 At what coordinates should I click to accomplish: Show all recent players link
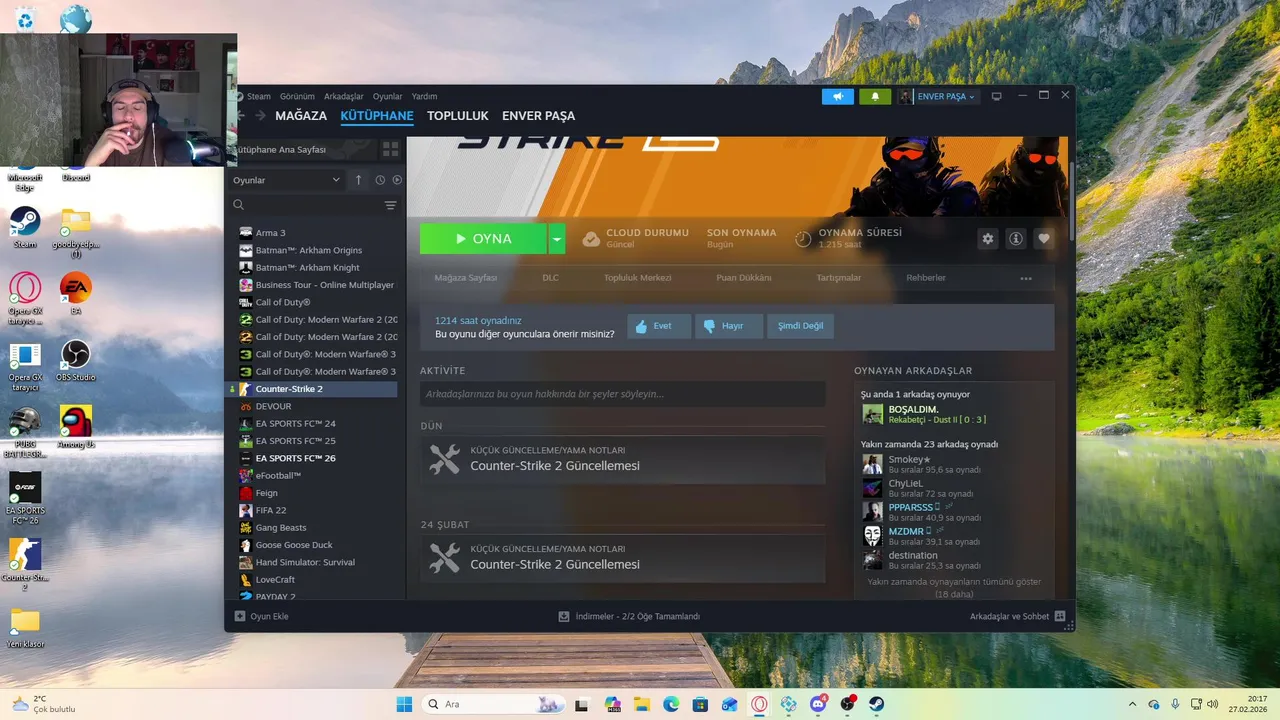point(954,587)
